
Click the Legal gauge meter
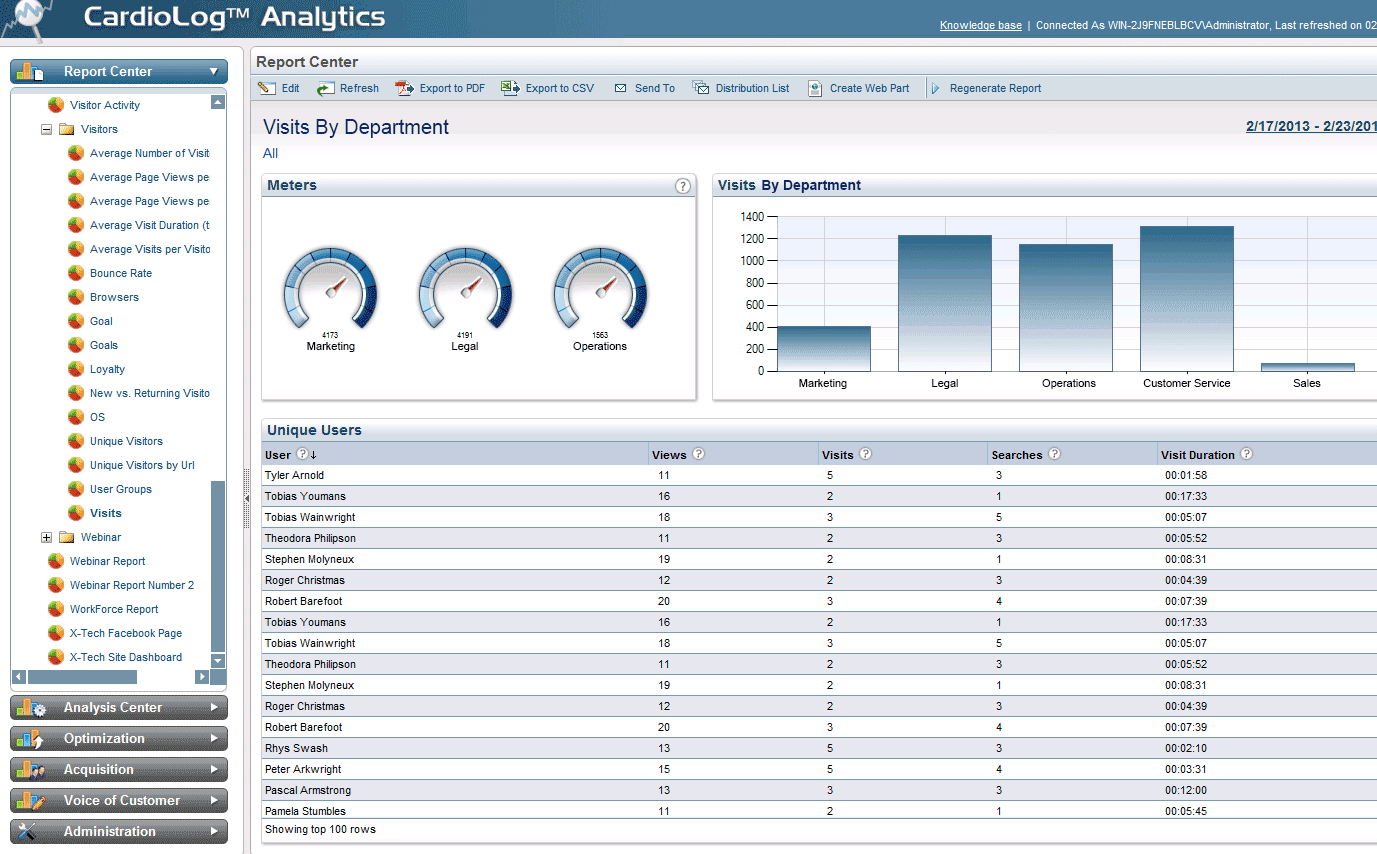(x=465, y=290)
